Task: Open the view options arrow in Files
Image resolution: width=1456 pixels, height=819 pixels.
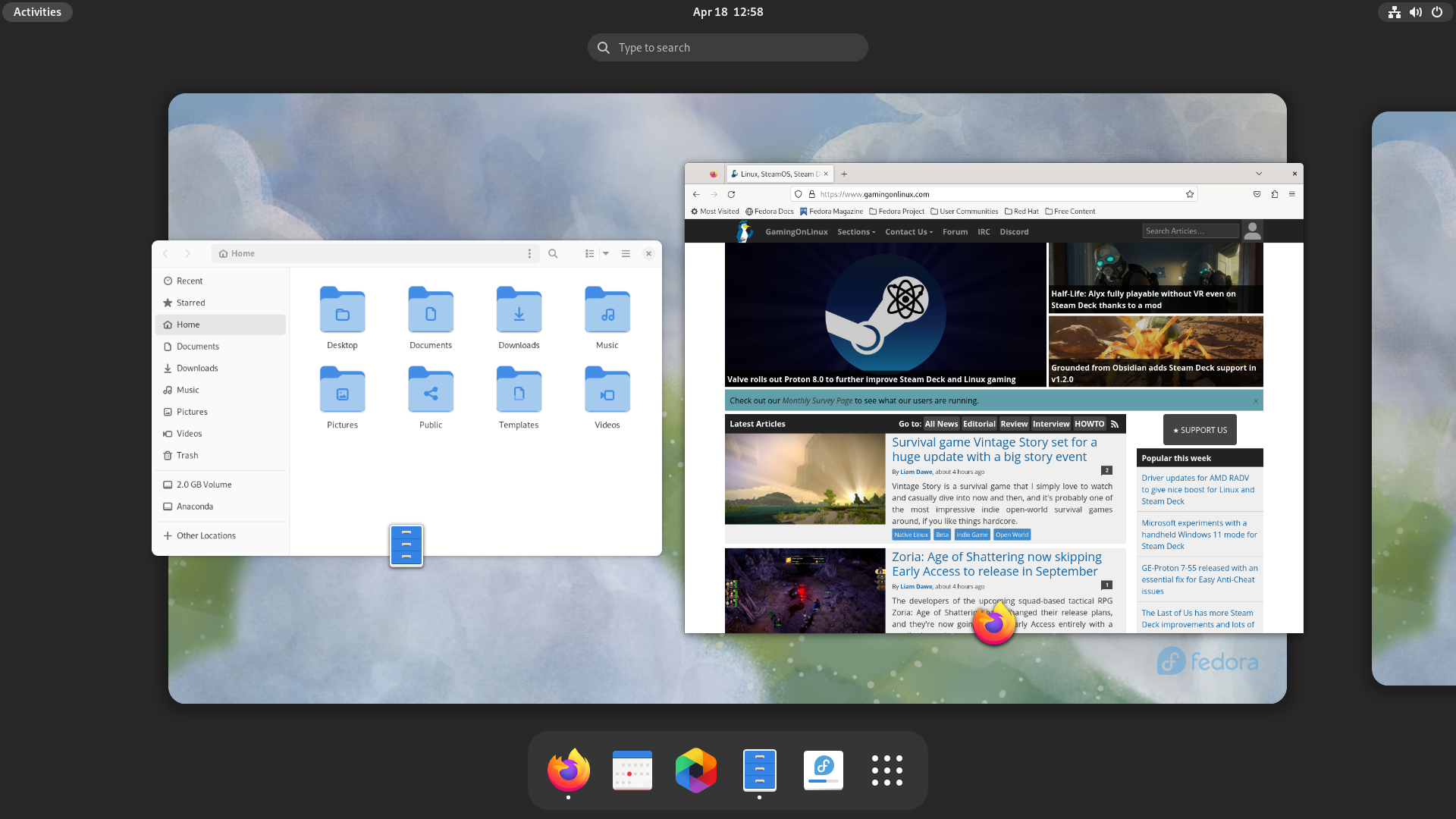Action: (606, 253)
